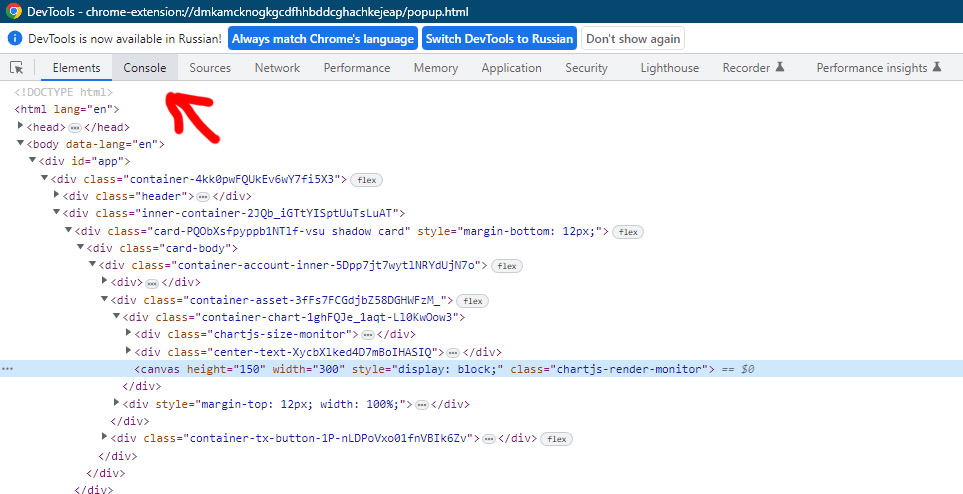The image size is (963, 494).
Task: Collapse the container-chart-1ghFQJe div node
Action: 117,316
